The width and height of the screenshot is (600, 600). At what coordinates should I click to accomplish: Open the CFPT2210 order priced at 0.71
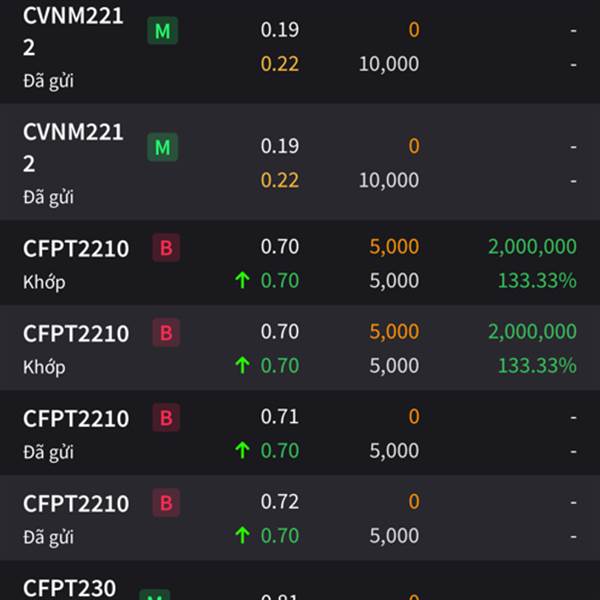300,433
